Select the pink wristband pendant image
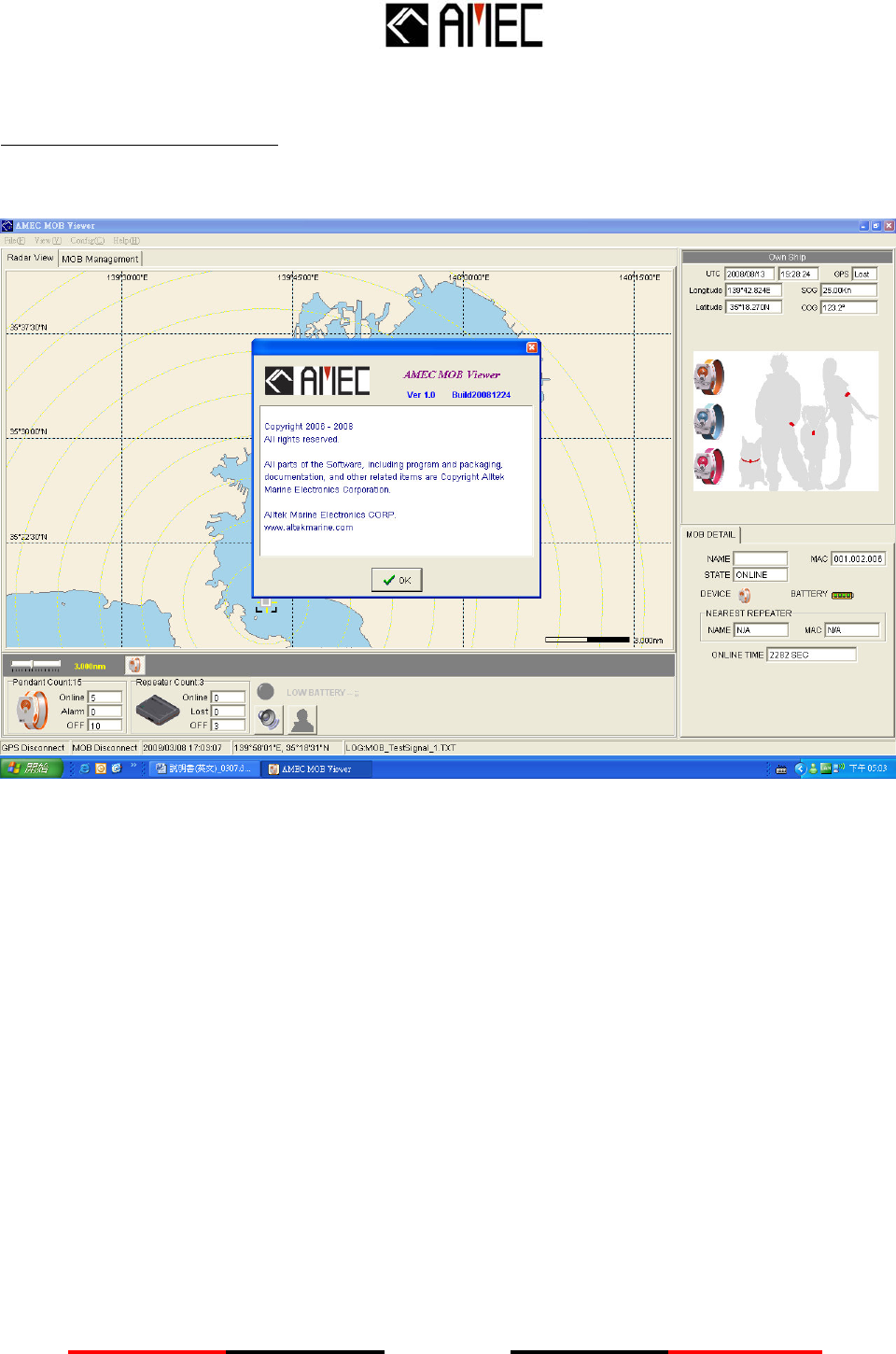 click(x=708, y=467)
